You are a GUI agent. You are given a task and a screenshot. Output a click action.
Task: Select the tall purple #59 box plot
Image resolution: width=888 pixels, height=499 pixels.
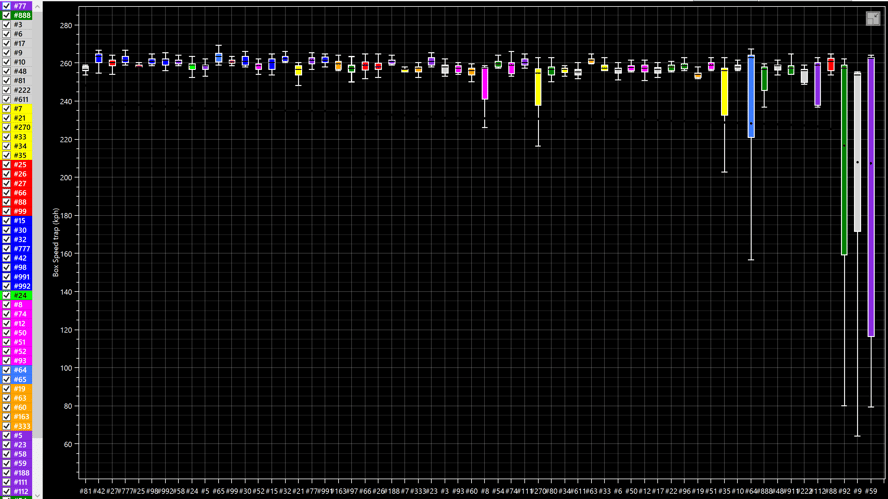click(871, 197)
